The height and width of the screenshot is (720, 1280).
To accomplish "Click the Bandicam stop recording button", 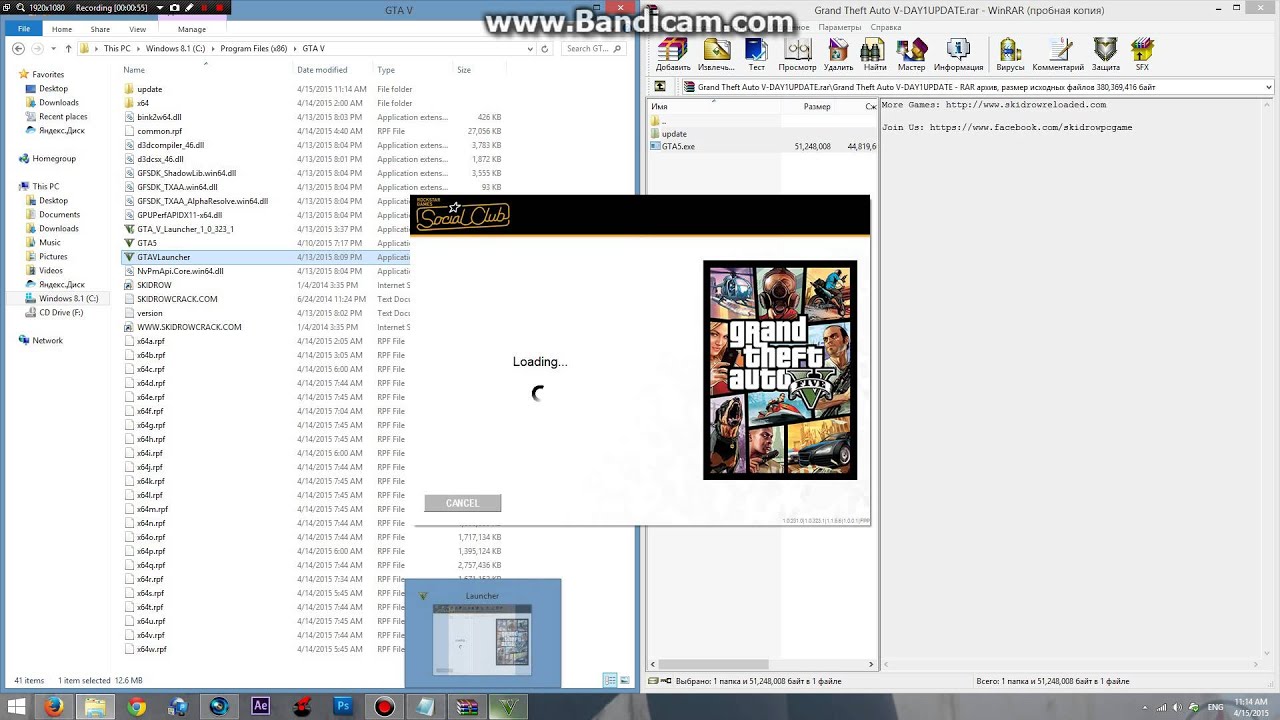I will tap(220, 8).
